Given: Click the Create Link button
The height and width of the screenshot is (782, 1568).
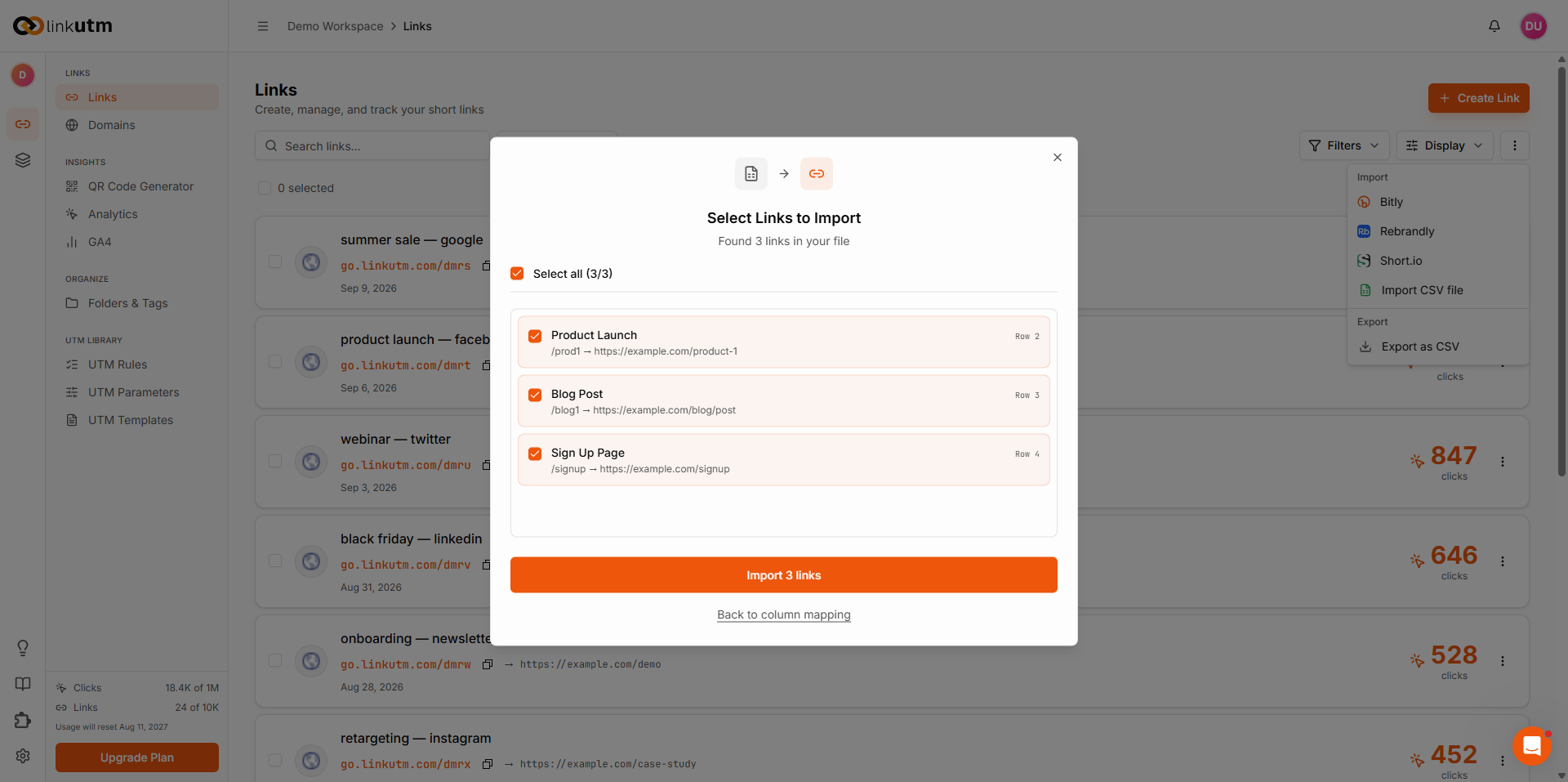Looking at the screenshot, I should click(1479, 98).
